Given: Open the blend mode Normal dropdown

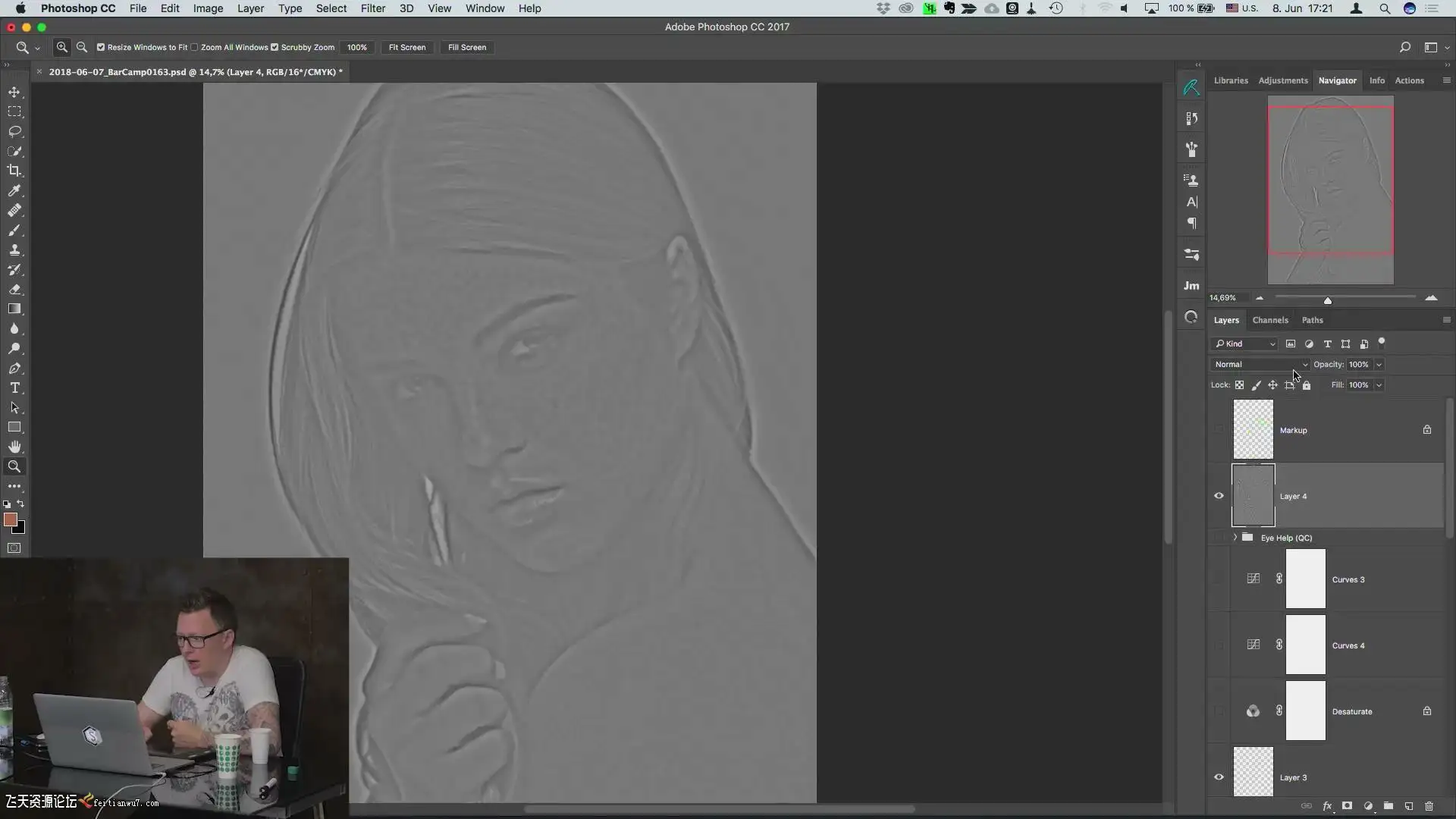Looking at the screenshot, I should pos(1260,365).
